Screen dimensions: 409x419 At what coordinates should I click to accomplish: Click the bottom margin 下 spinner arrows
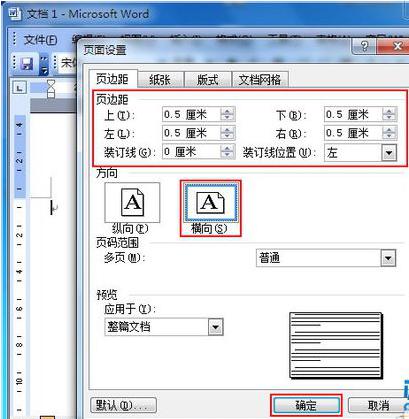tap(389, 115)
